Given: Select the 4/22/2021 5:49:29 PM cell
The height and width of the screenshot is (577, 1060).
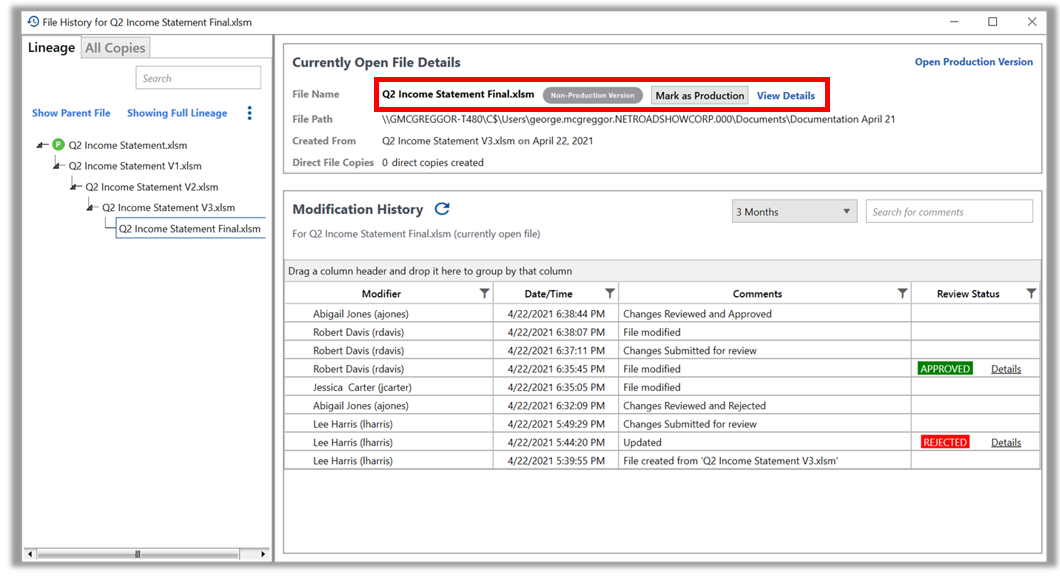Looking at the screenshot, I should tap(556, 424).
